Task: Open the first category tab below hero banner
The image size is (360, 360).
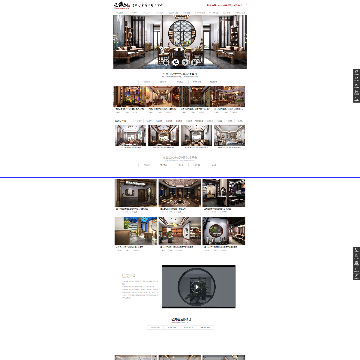Action: 147,82
